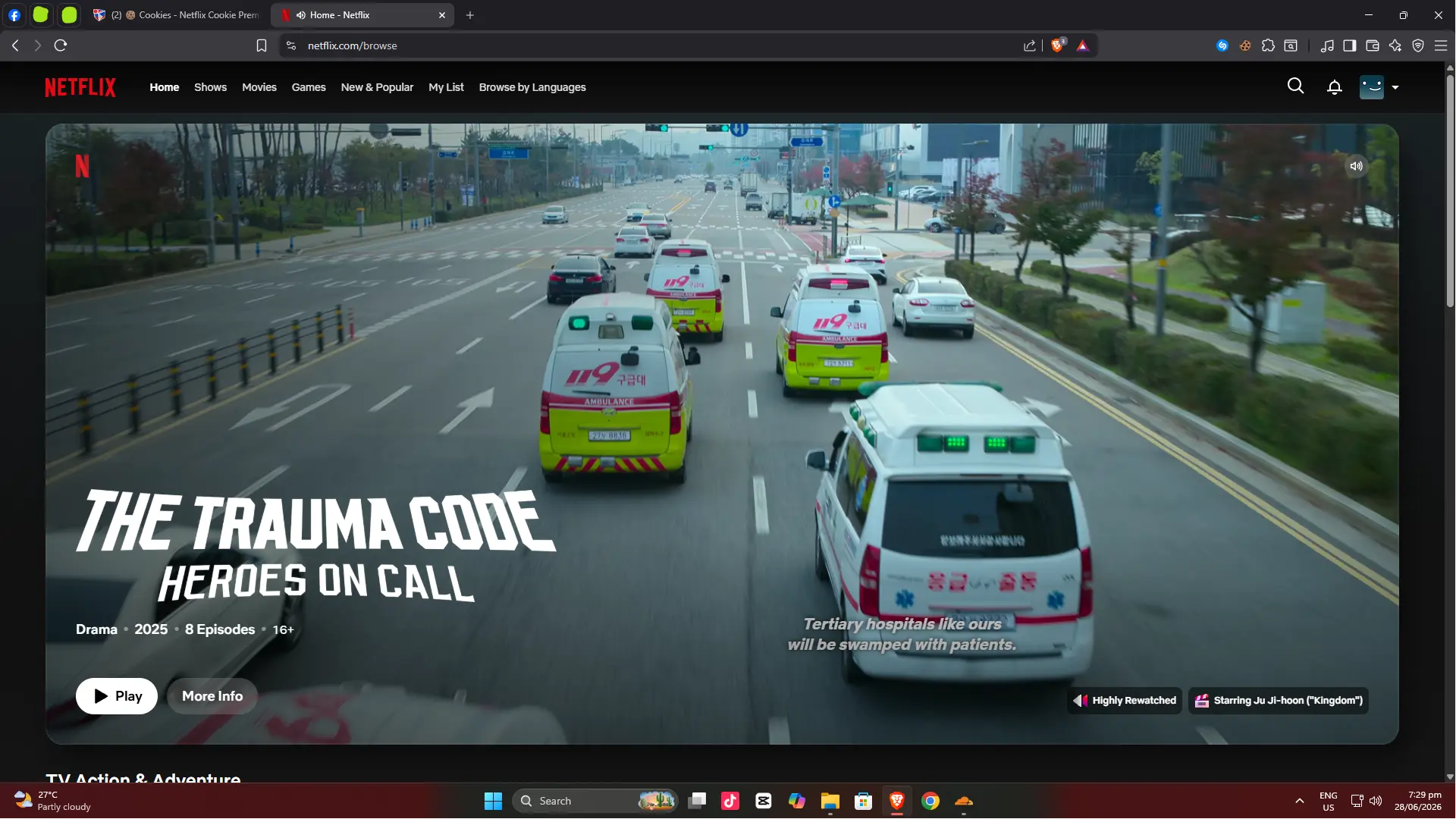Mute the trailer audio speaker button
This screenshot has width=1456, height=819.
[x=1356, y=166]
